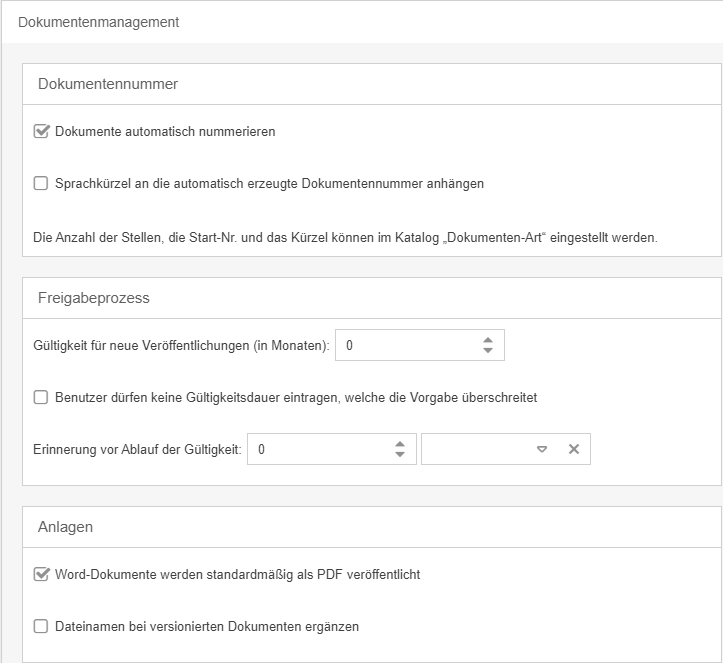The height and width of the screenshot is (663, 723).
Task: Tick the Benutzer dürfen keine Gültigkeitsdauer checkbox
Action: 41,397
